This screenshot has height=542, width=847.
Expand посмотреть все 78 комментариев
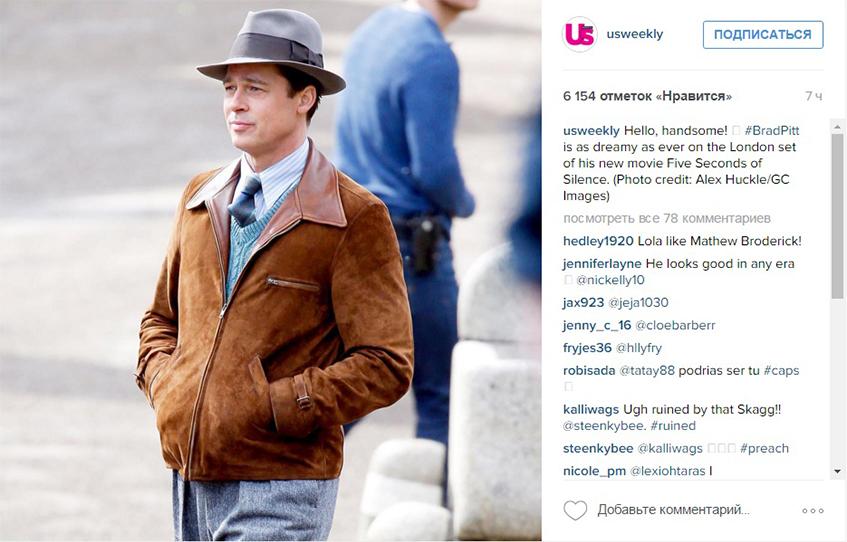[667, 218]
